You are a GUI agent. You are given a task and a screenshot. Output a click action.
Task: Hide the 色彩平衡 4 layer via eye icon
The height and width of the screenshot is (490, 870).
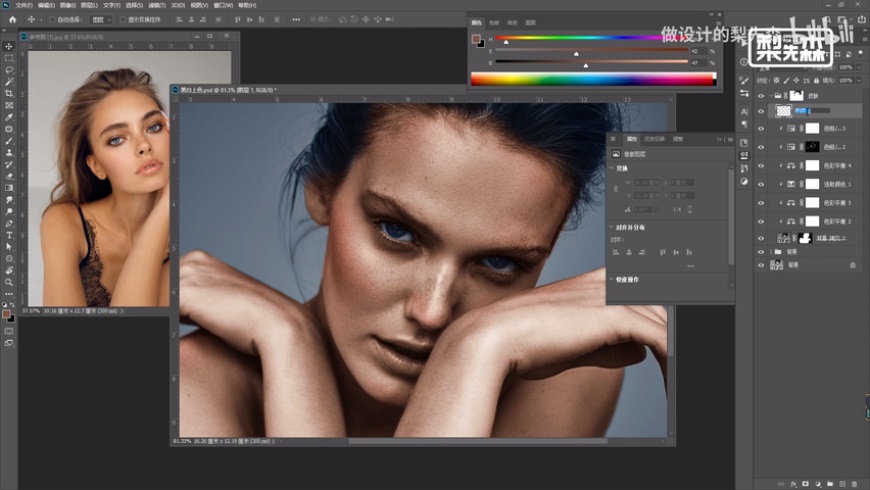point(761,165)
